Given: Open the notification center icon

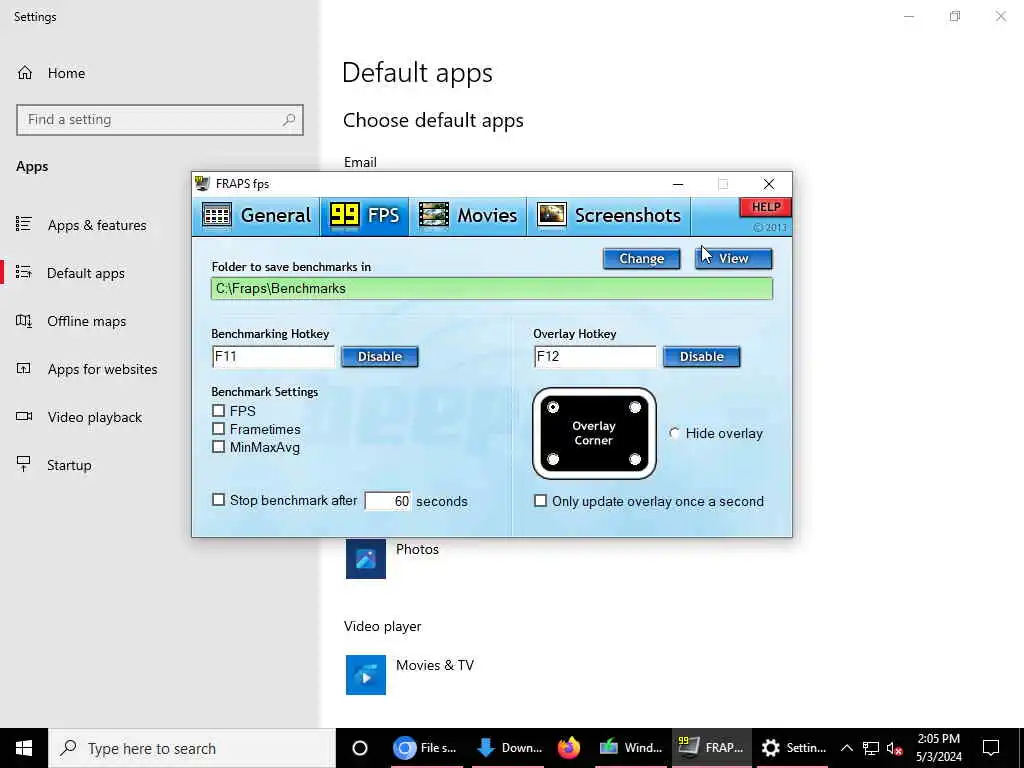Looking at the screenshot, I should [x=991, y=748].
